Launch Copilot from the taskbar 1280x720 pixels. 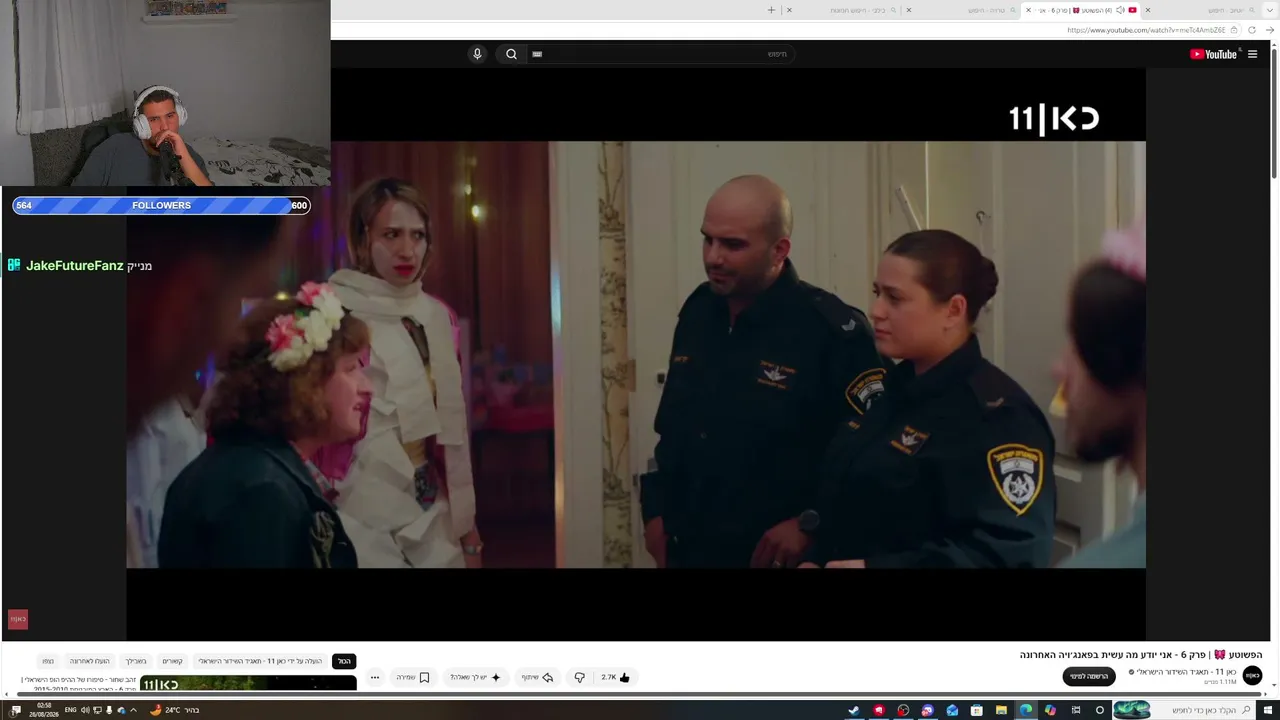pos(1050,710)
